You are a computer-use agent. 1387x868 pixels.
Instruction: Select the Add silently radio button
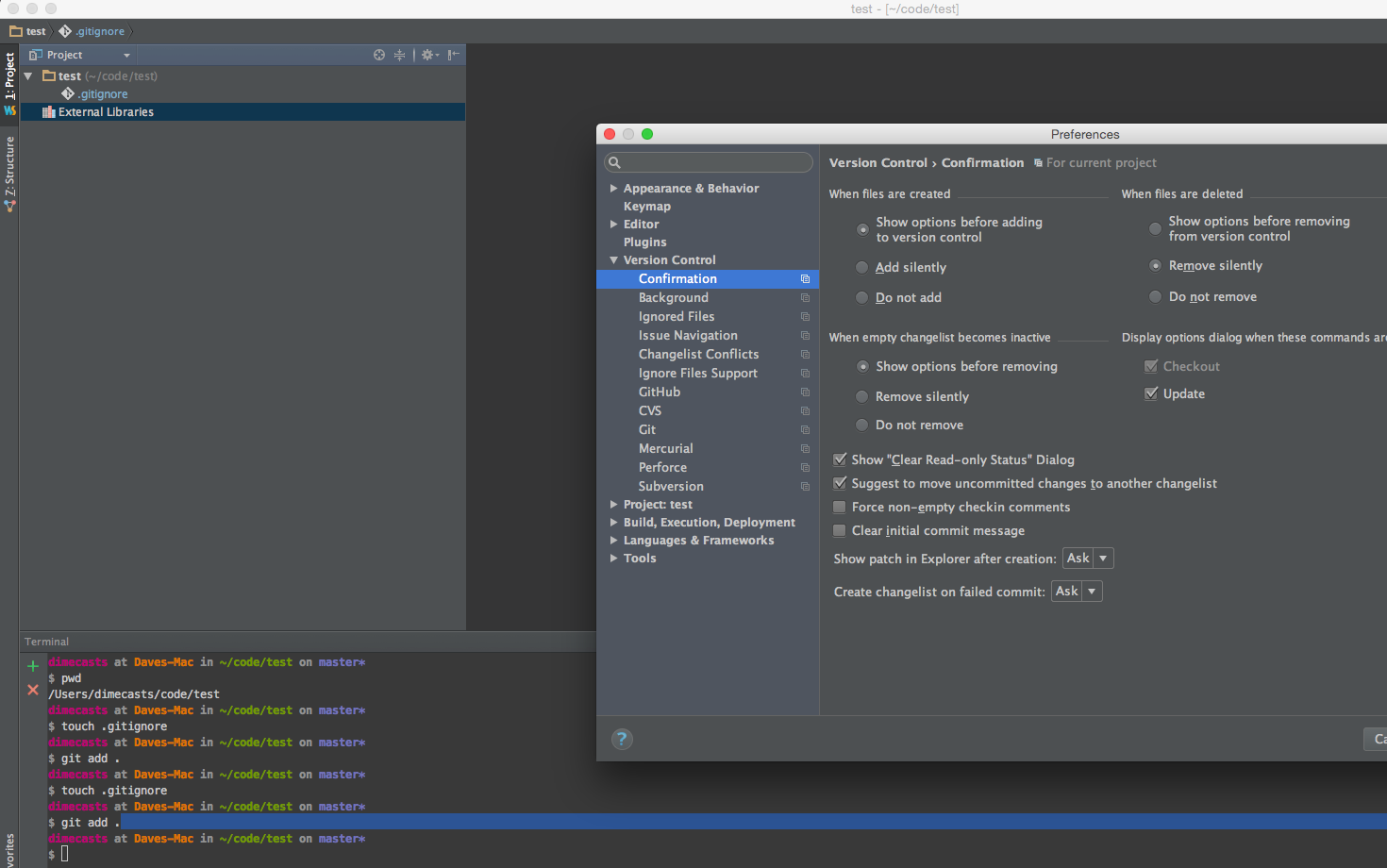coord(861,268)
